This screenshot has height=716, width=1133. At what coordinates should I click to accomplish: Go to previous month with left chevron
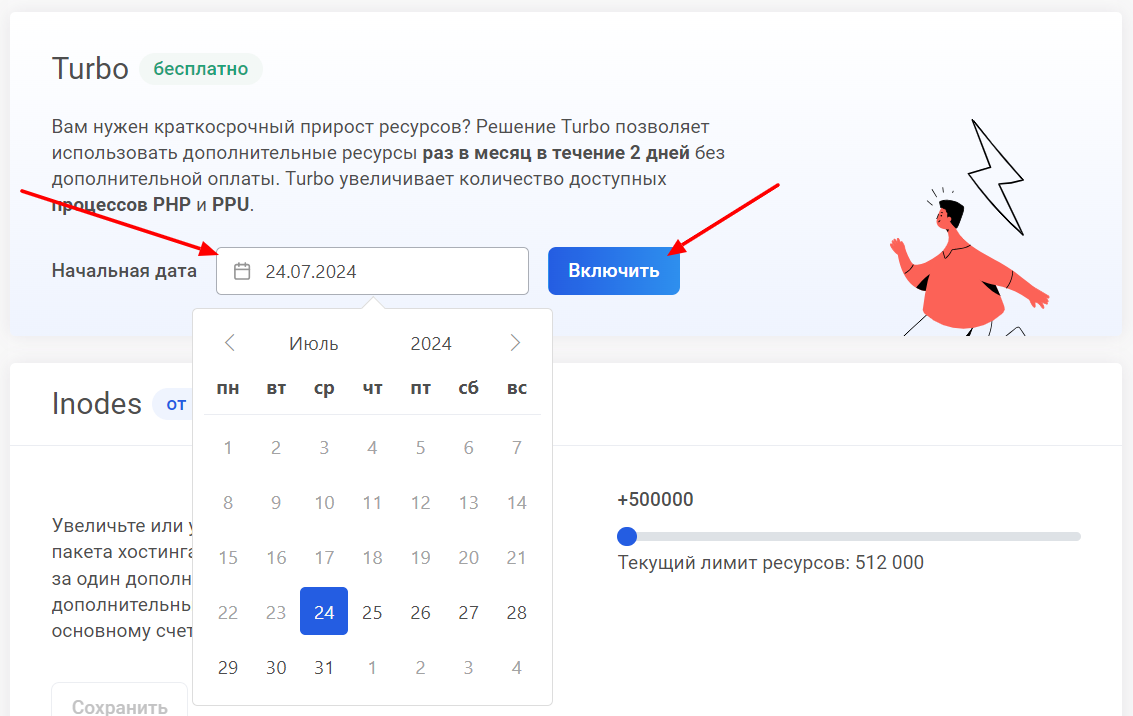(230, 343)
